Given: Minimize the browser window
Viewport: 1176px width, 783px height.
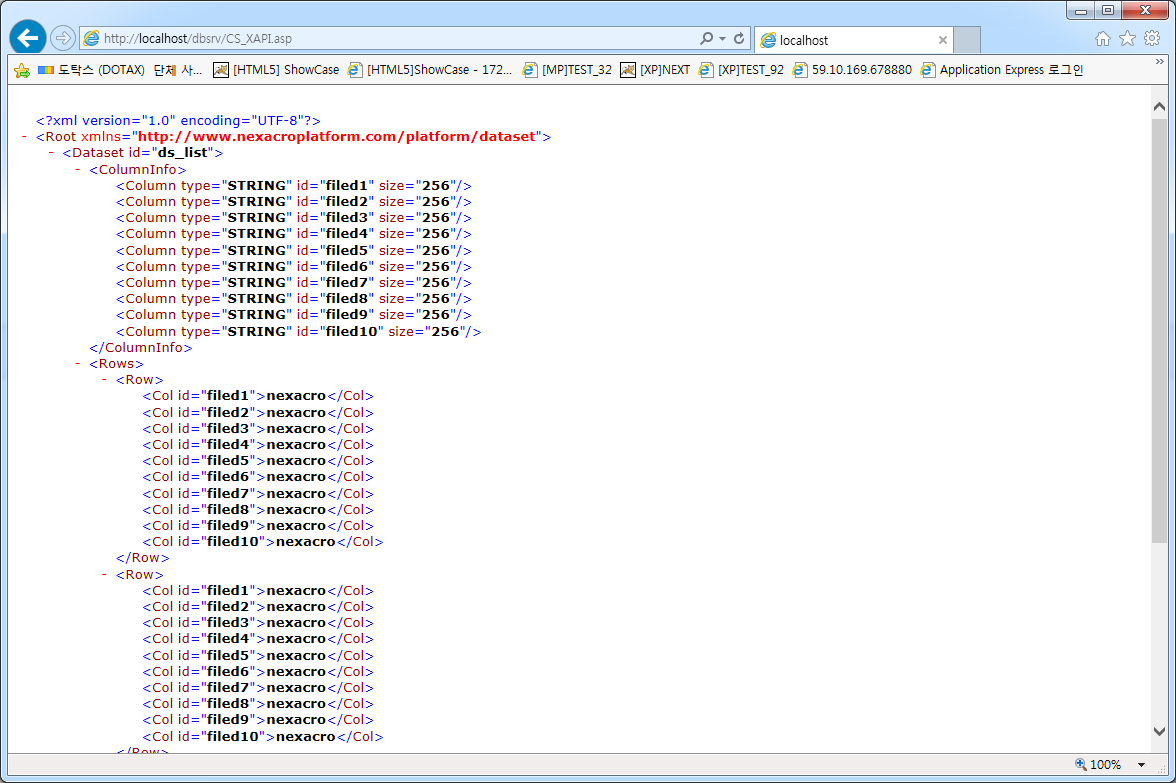Looking at the screenshot, I should coord(1081,10).
